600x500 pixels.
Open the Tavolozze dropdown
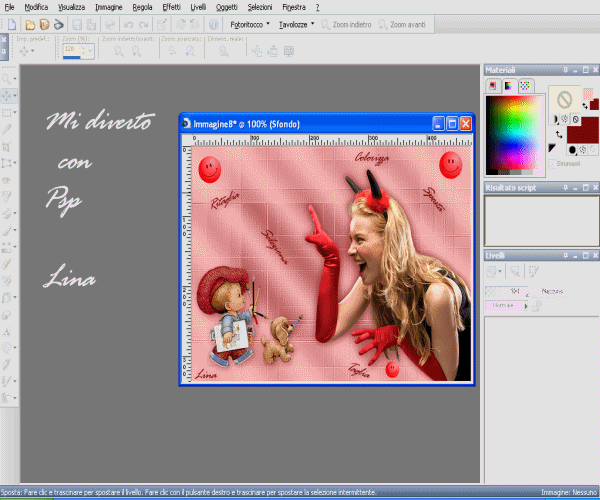(296, 22)
